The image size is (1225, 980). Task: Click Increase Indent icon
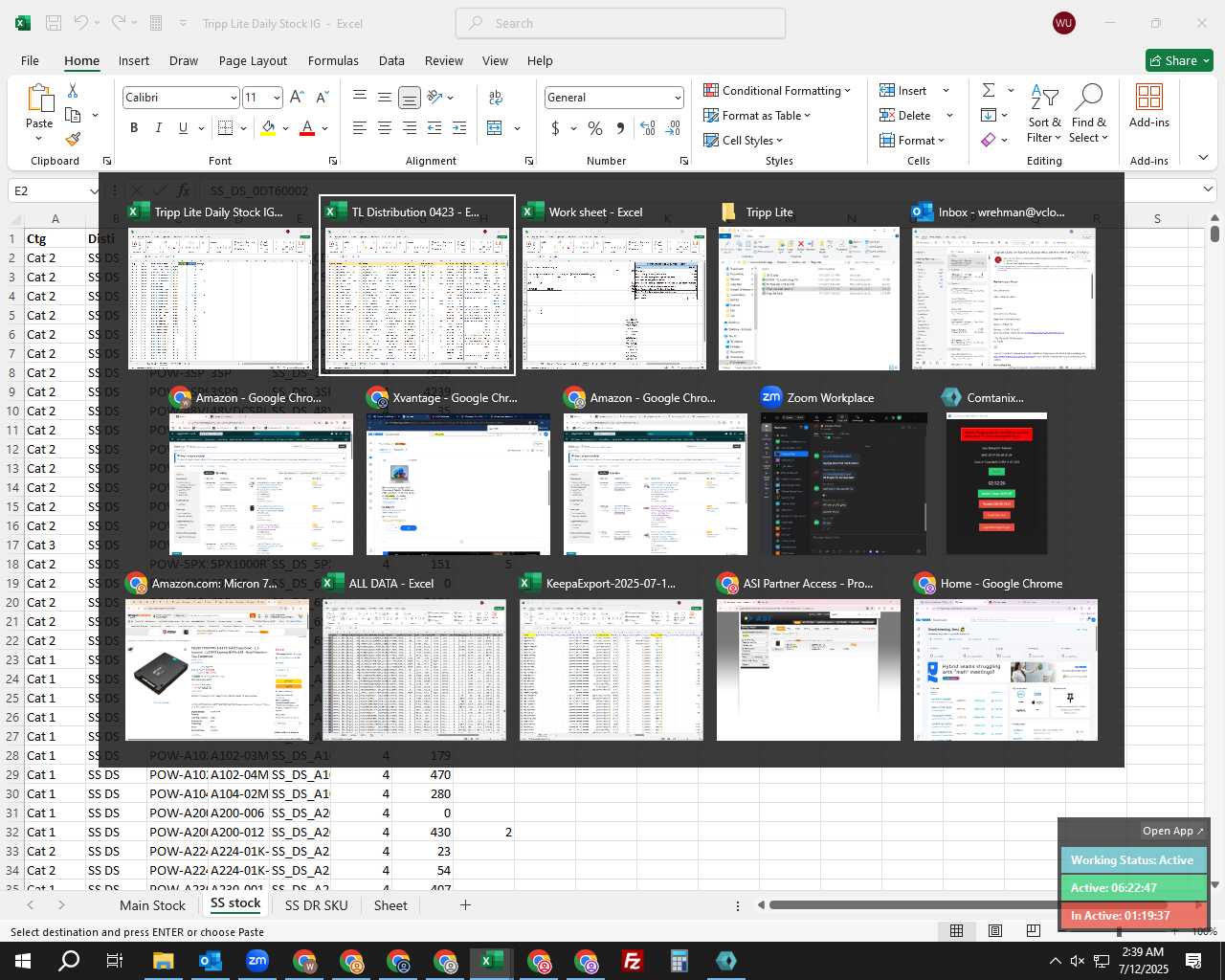(459, 128)
